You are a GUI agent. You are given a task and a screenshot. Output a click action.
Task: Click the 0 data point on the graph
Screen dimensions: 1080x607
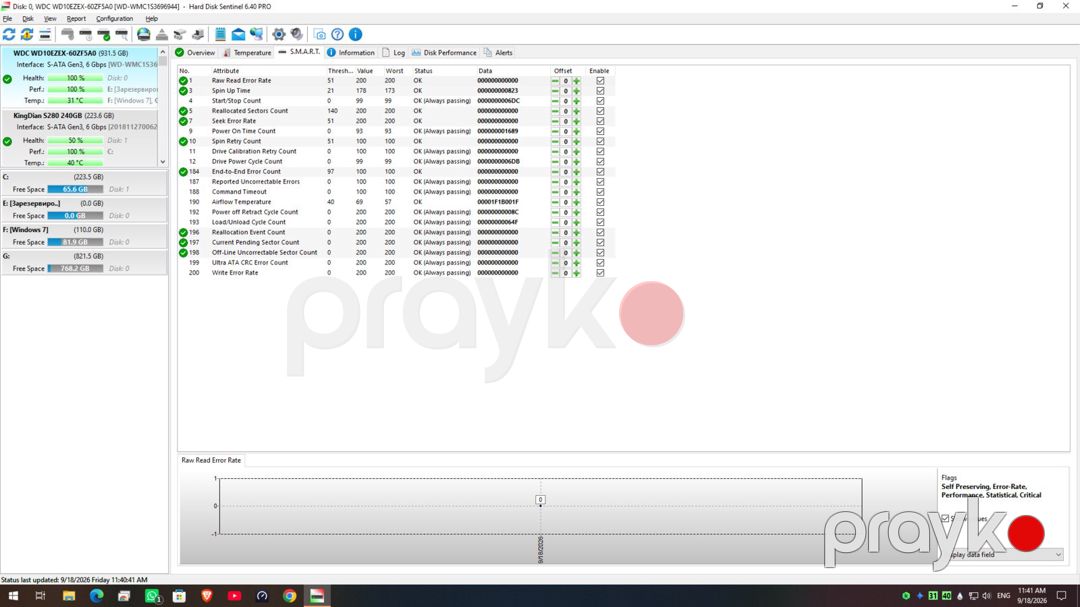point(540,500)
